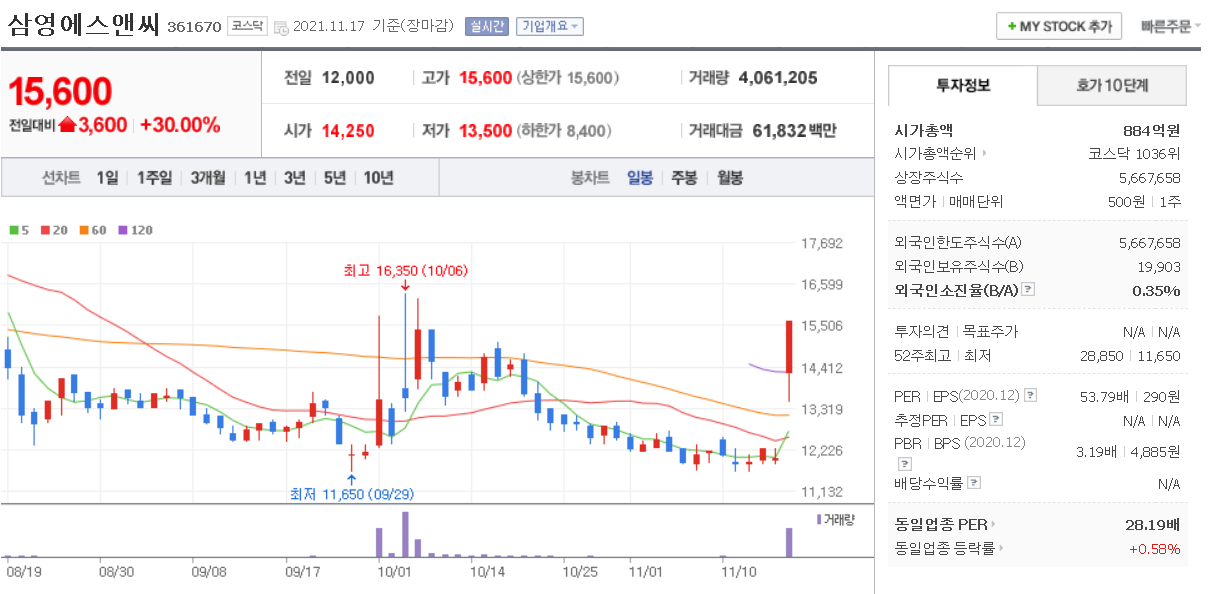Click the help icon beside 추정PER EPS
Viewport: 1213px width, 594px height.
[996, 420]
